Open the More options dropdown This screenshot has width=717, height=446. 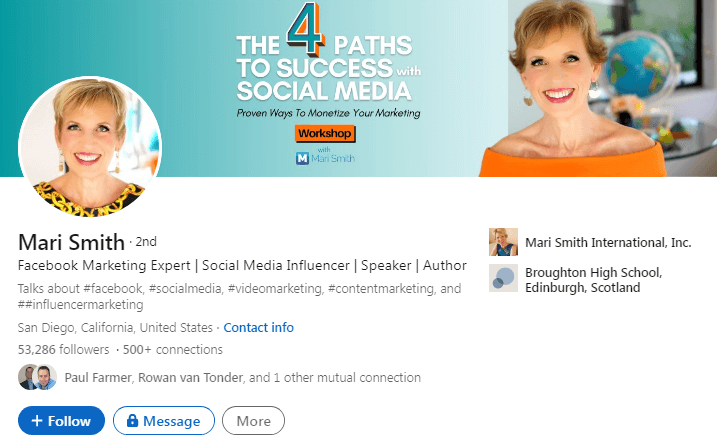pyautogui.click(x=253, y=420)
